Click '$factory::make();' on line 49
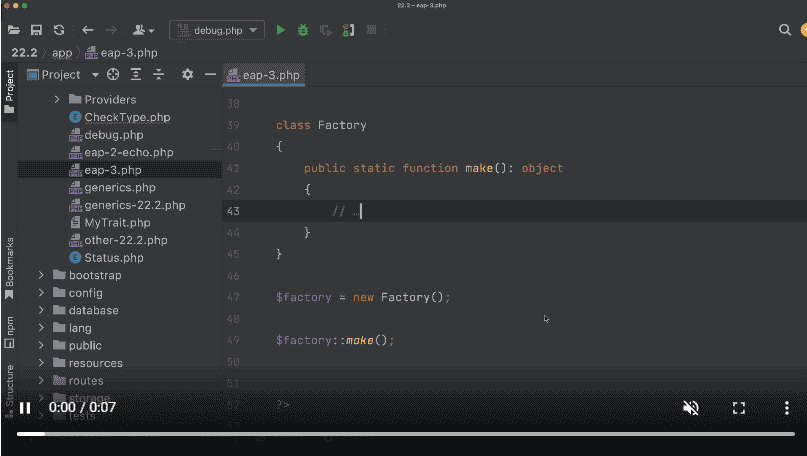 (x=335, y=340)
